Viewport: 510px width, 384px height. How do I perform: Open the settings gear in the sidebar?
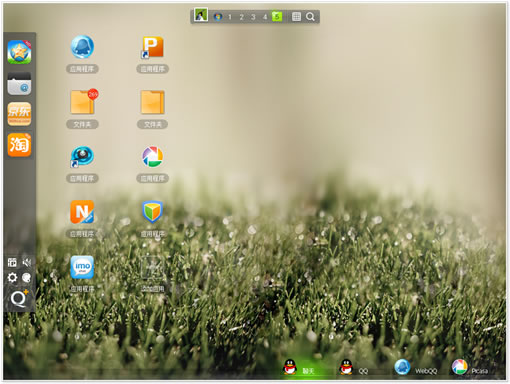(12, 277)
